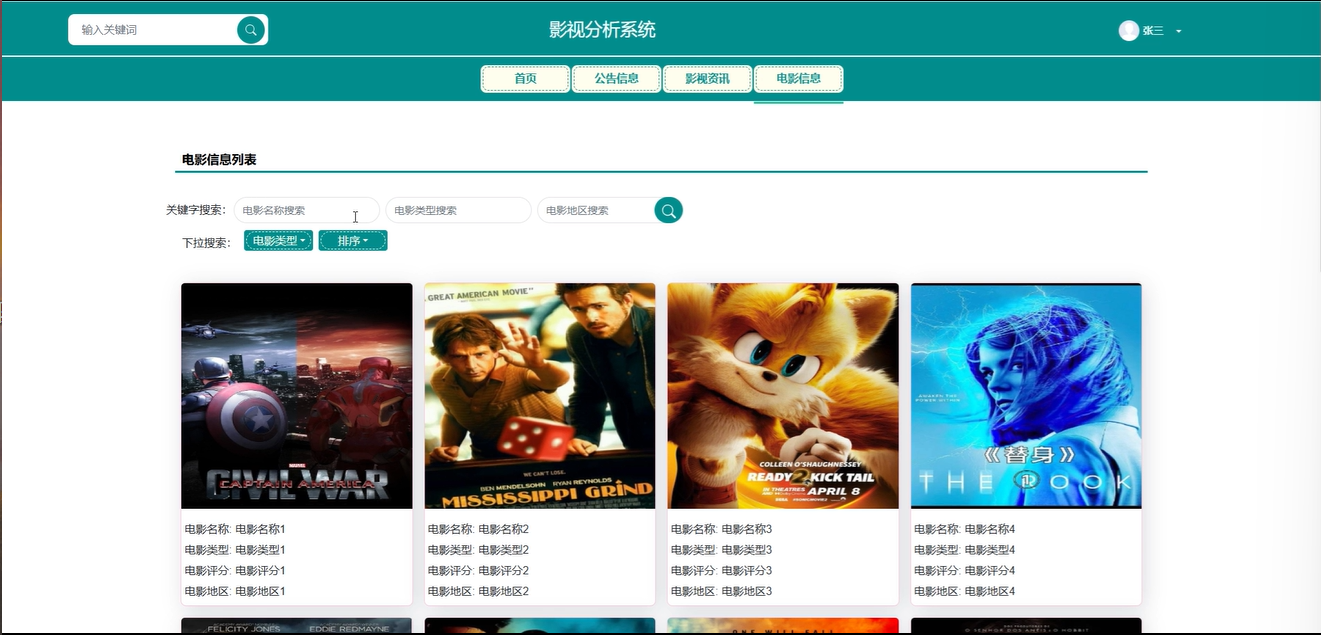The image size is (1321, 635).
Task: Go to the 首页 tab
Action: [526, 79]
